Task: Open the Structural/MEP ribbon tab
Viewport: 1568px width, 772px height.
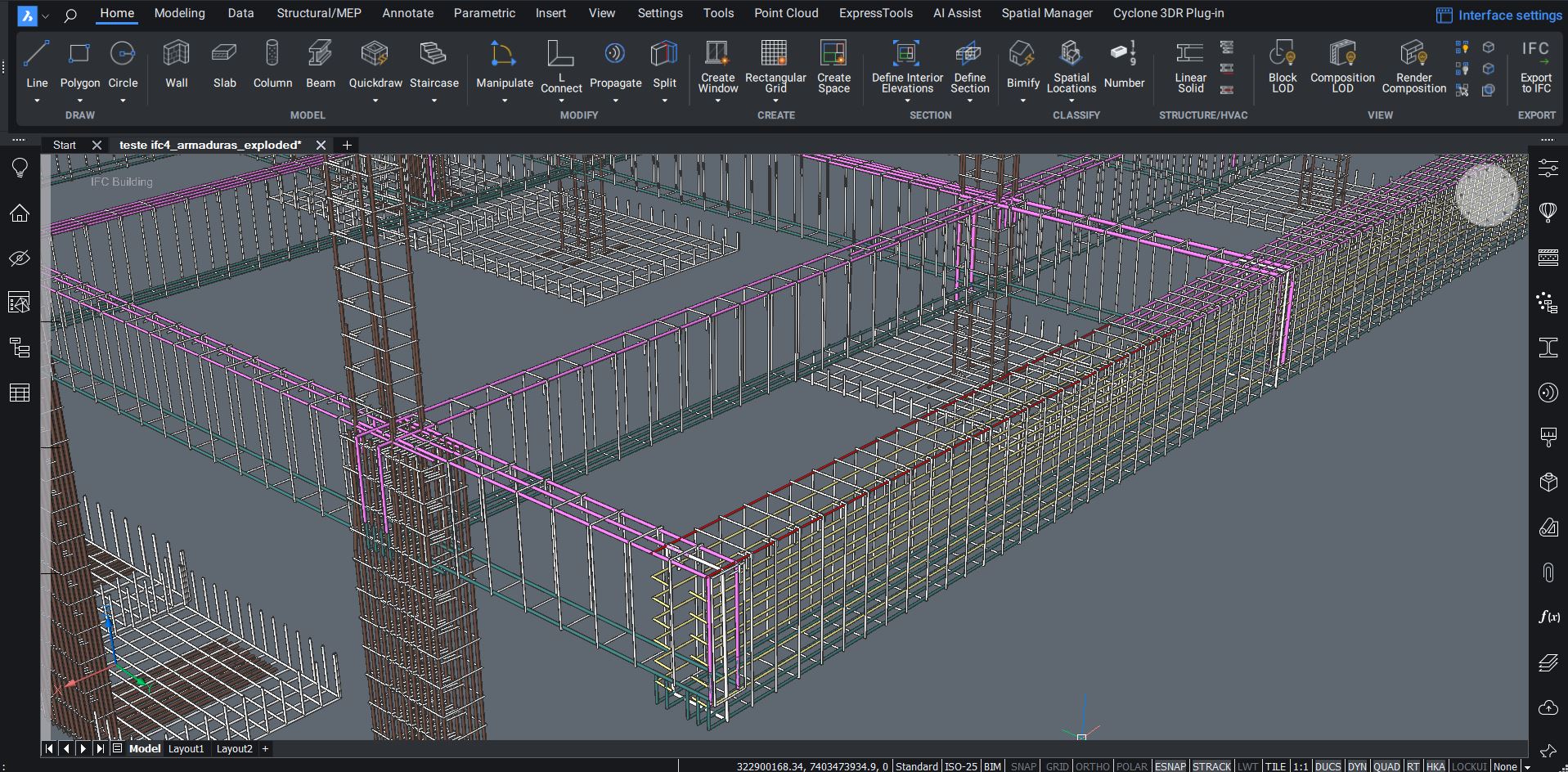Action: 319,13
